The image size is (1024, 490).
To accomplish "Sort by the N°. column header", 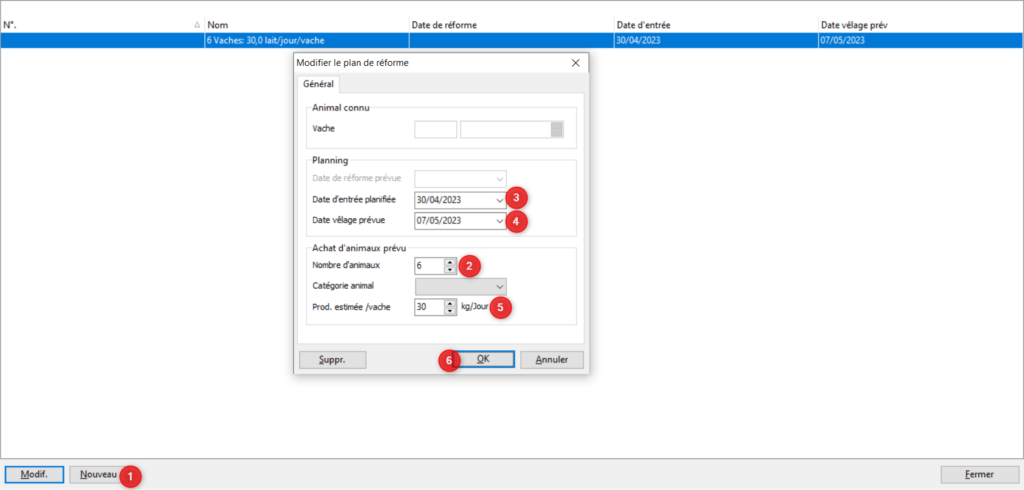I will (x=102, y=25).
